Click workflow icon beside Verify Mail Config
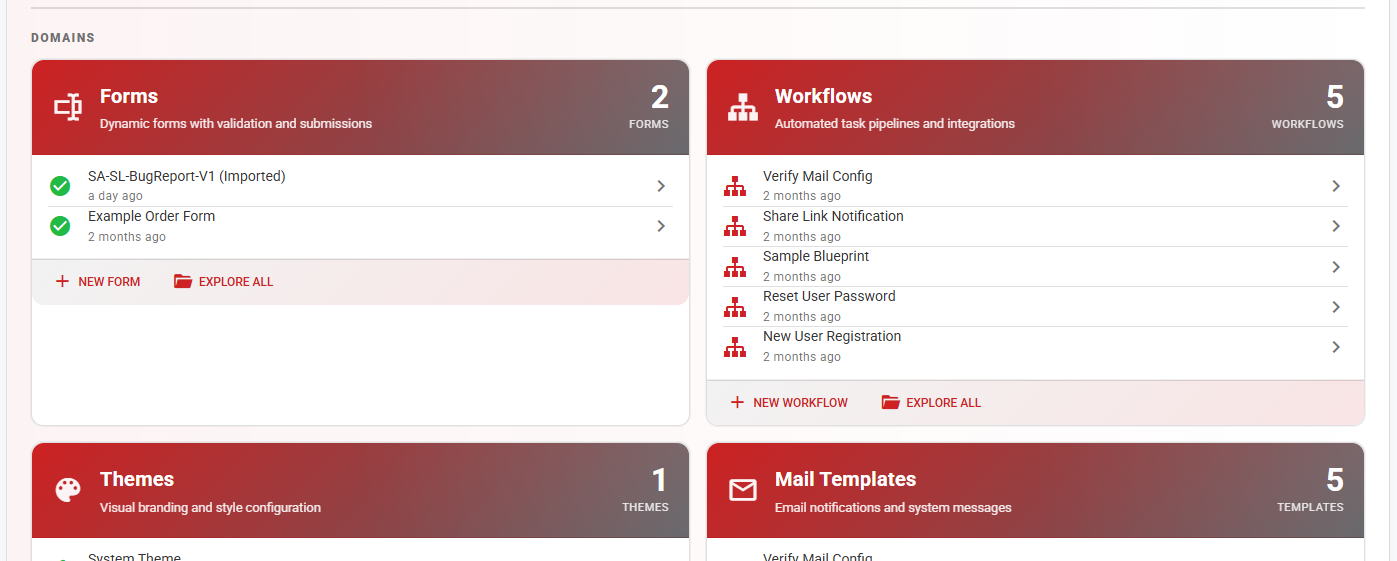Image resolution: width=1397 pixels, height=561 pixels. 735,186
